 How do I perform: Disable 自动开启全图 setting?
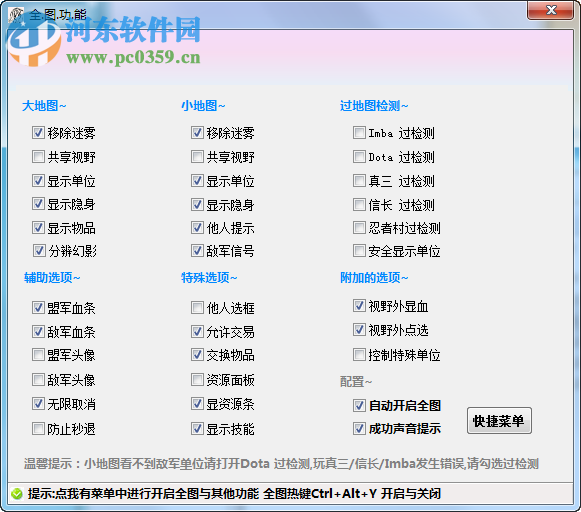tap(359, 406)
